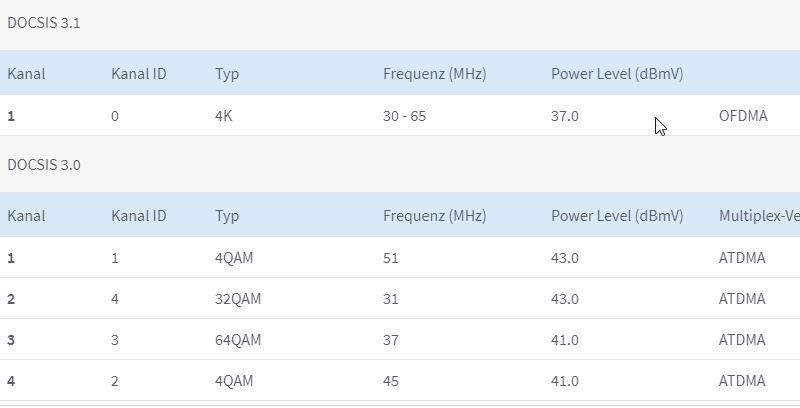
Task: Click the Kanal ID header in DOCSIS 3.0 table
Action: tap(138, 215)
